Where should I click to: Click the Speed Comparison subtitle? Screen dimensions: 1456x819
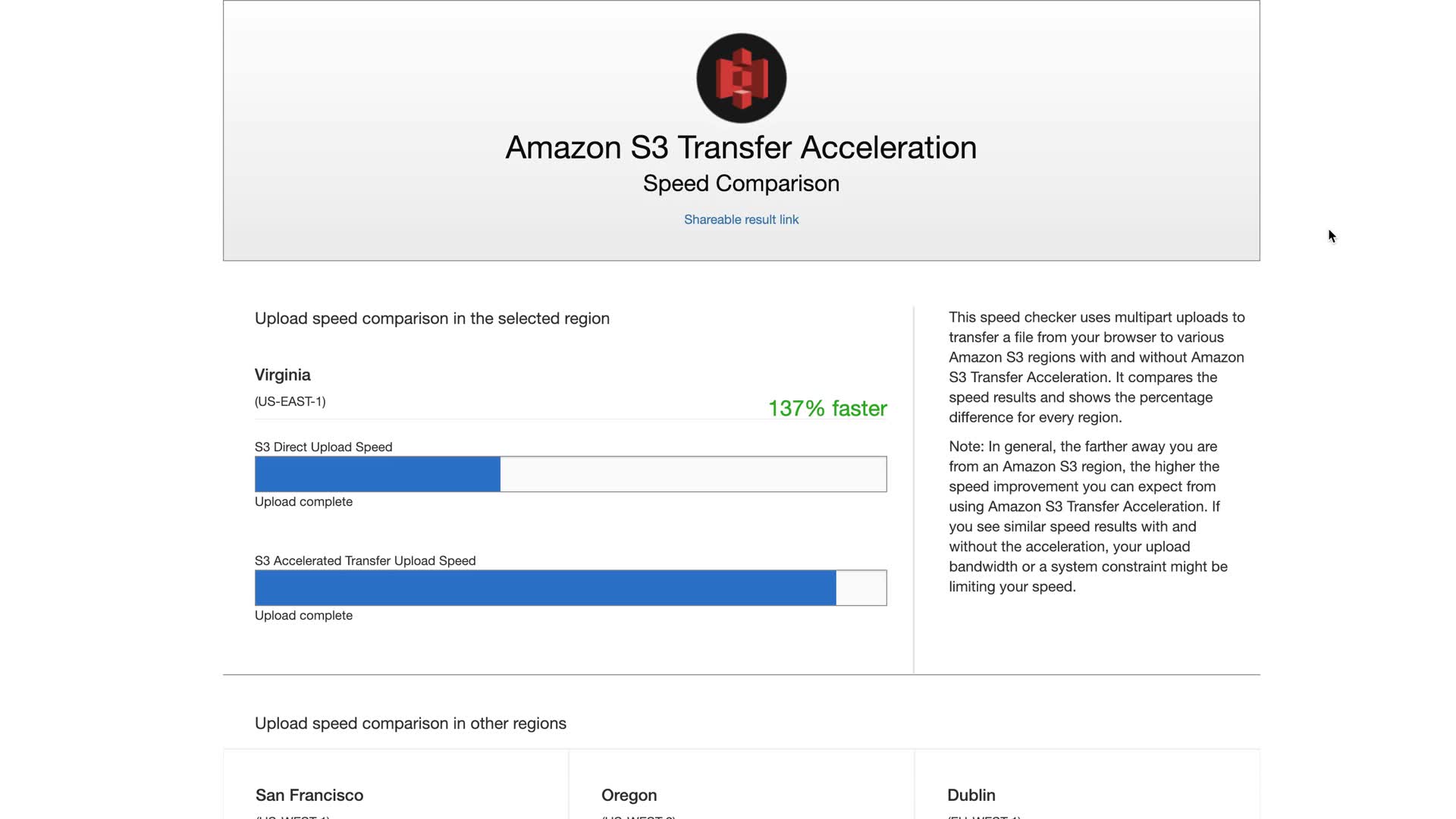(x=741, y=184)
